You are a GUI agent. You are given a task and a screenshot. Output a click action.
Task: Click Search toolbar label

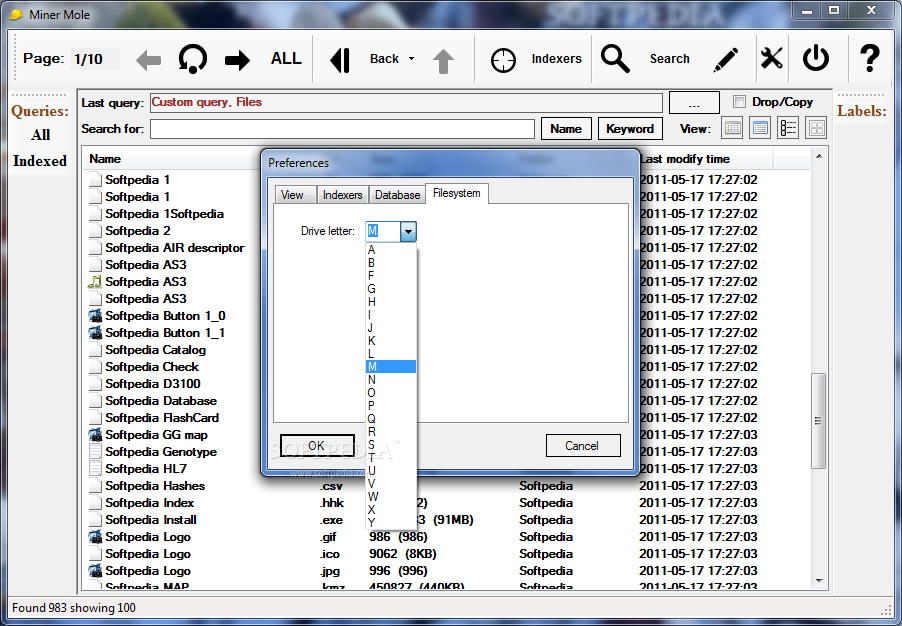[669, 59]
